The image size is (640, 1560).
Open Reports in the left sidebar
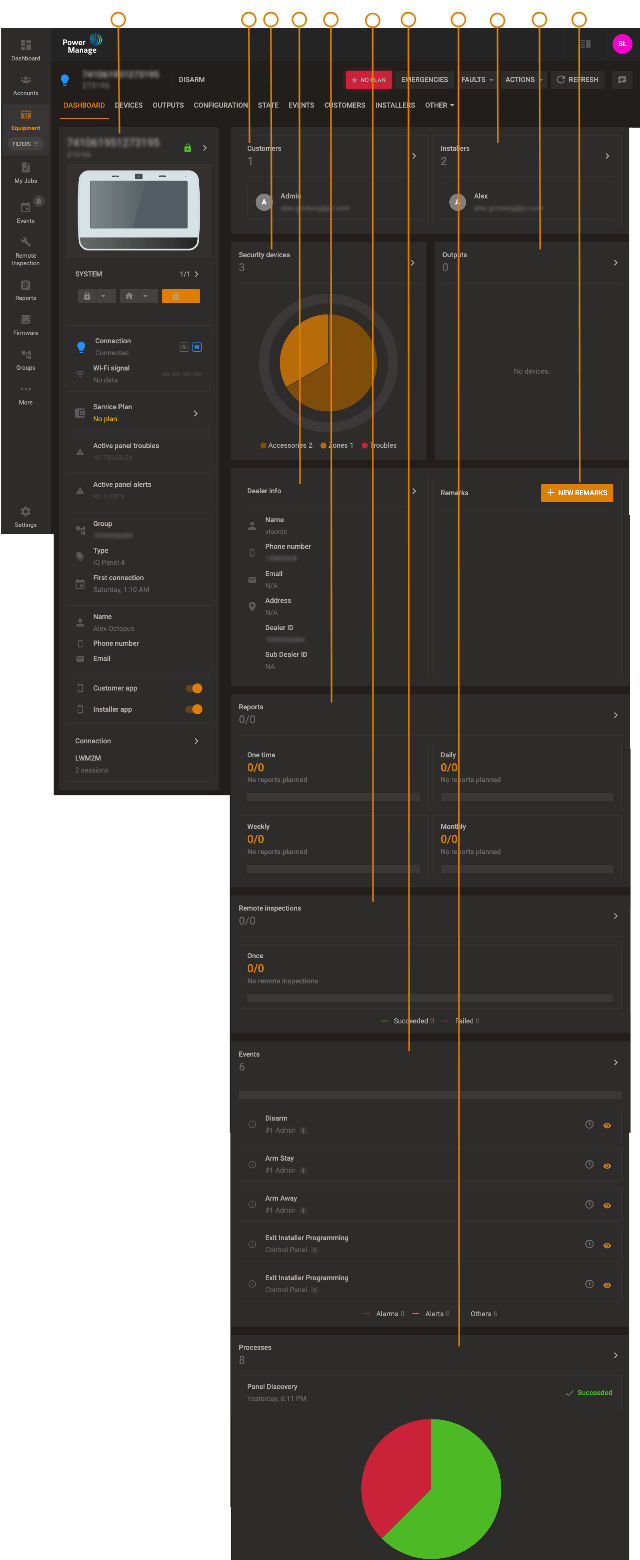26,290
